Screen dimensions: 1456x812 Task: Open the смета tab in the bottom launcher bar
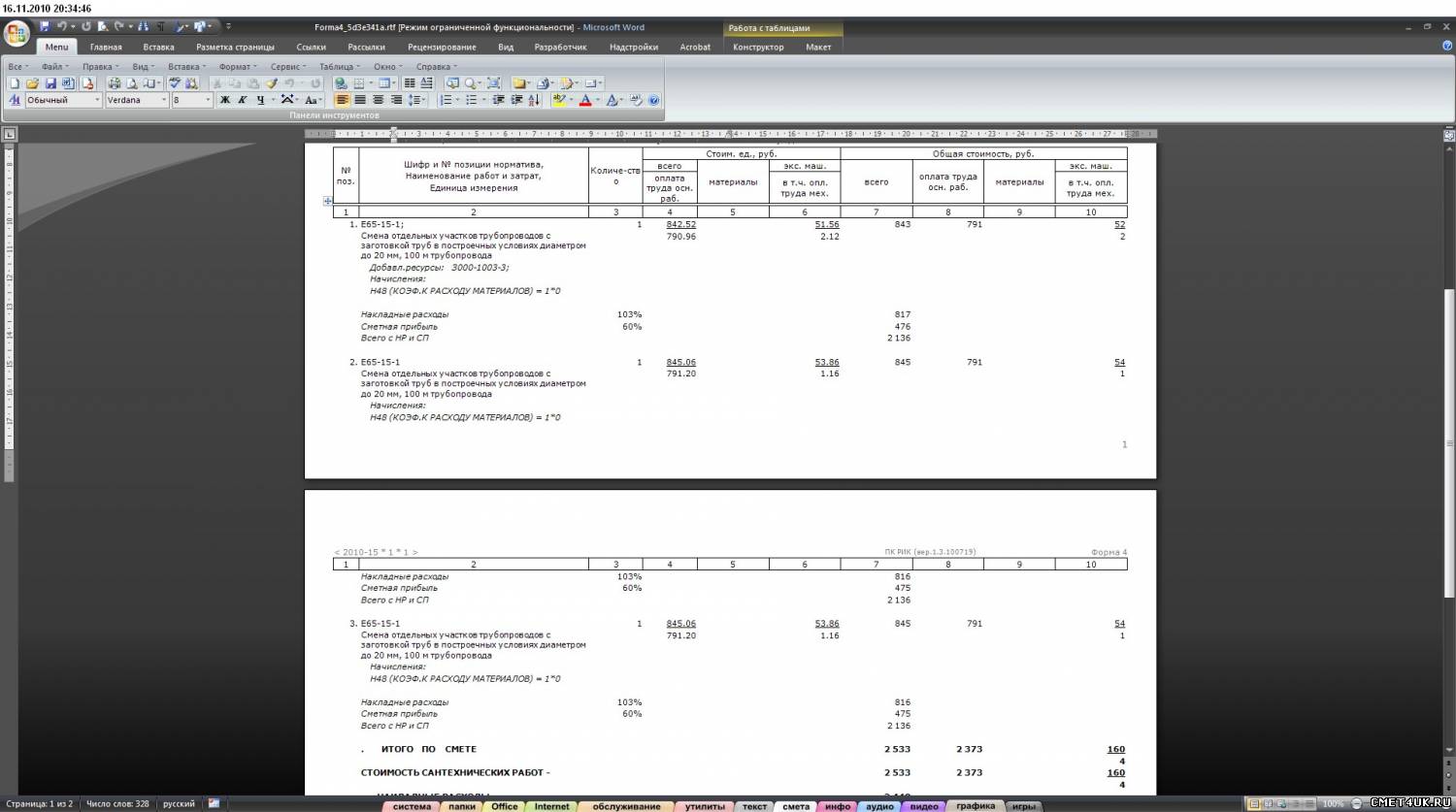796,806
